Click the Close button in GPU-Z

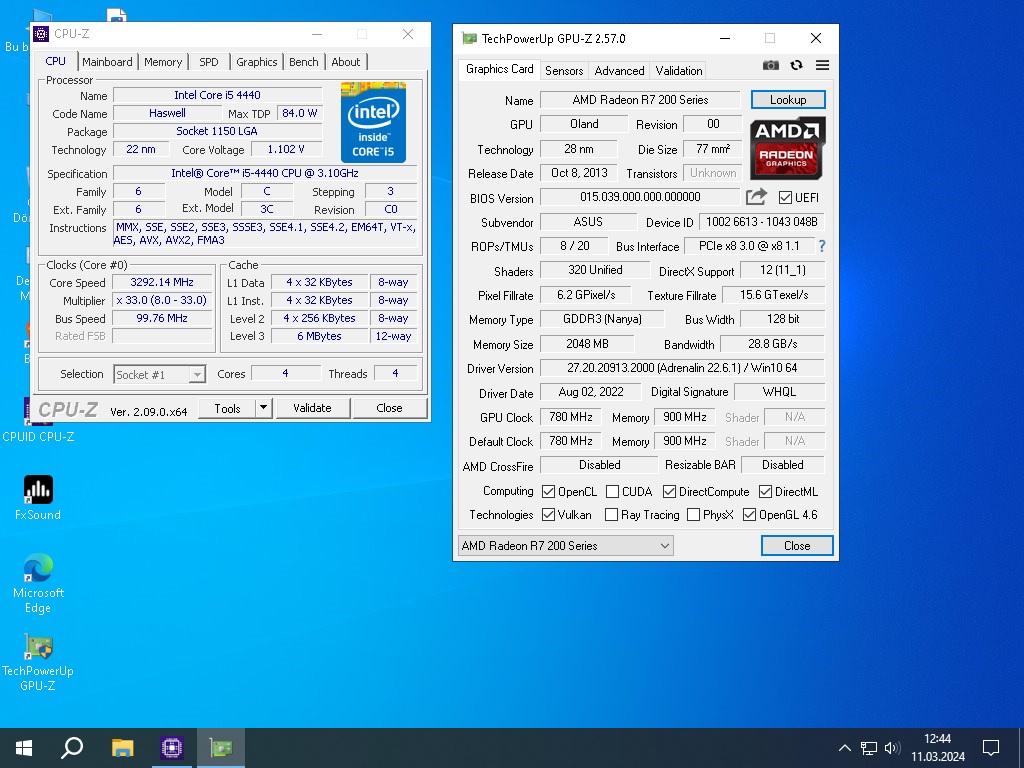[797, 545]
